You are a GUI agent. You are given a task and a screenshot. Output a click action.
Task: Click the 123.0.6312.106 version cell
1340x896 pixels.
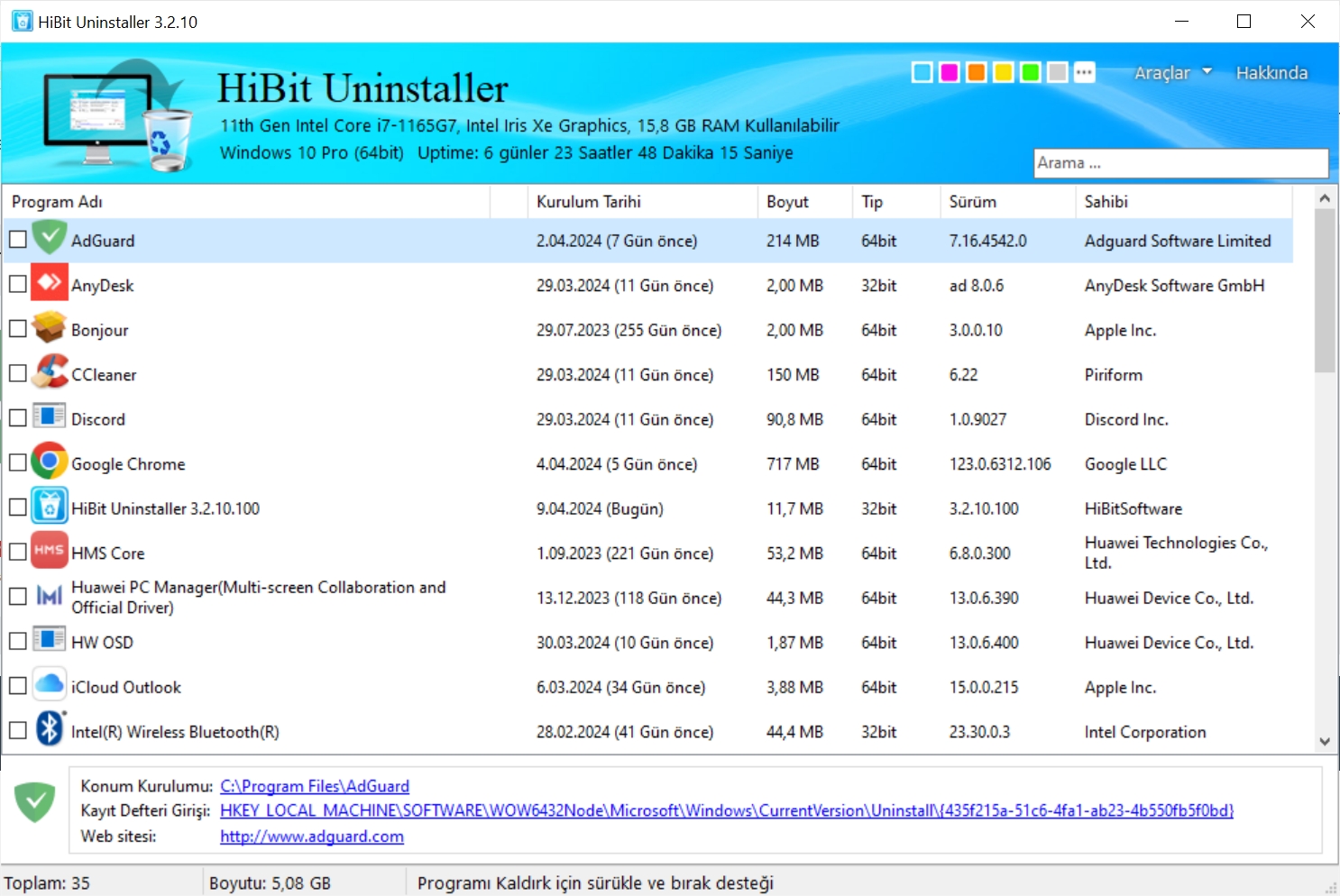click(x=1000, y=464)
